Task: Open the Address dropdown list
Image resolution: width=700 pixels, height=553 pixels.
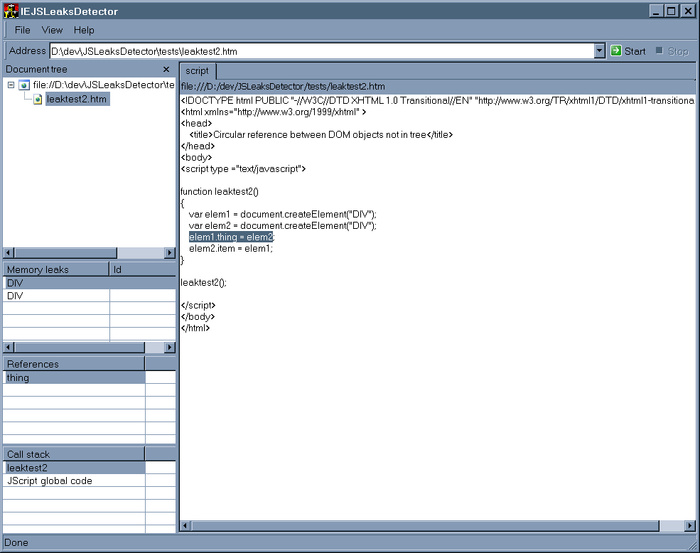Action: [600, 51]
